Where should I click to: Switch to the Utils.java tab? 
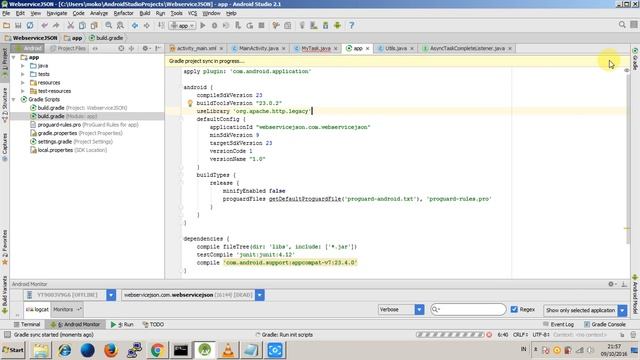point(396,48)
